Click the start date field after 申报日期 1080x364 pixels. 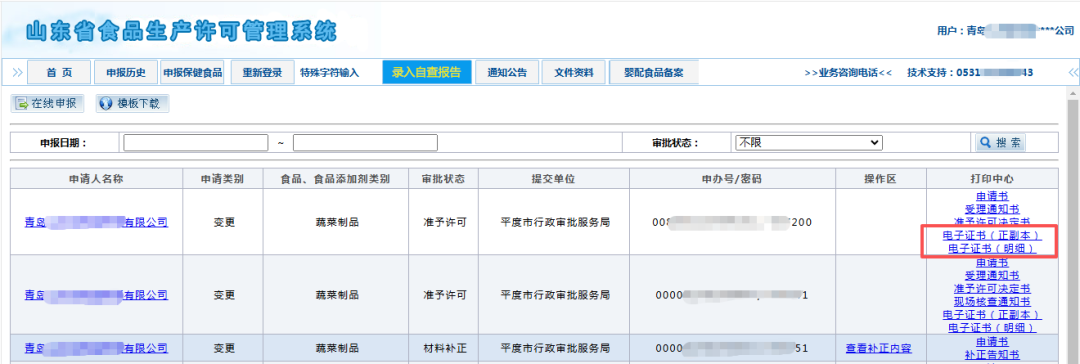coord(196,143)
